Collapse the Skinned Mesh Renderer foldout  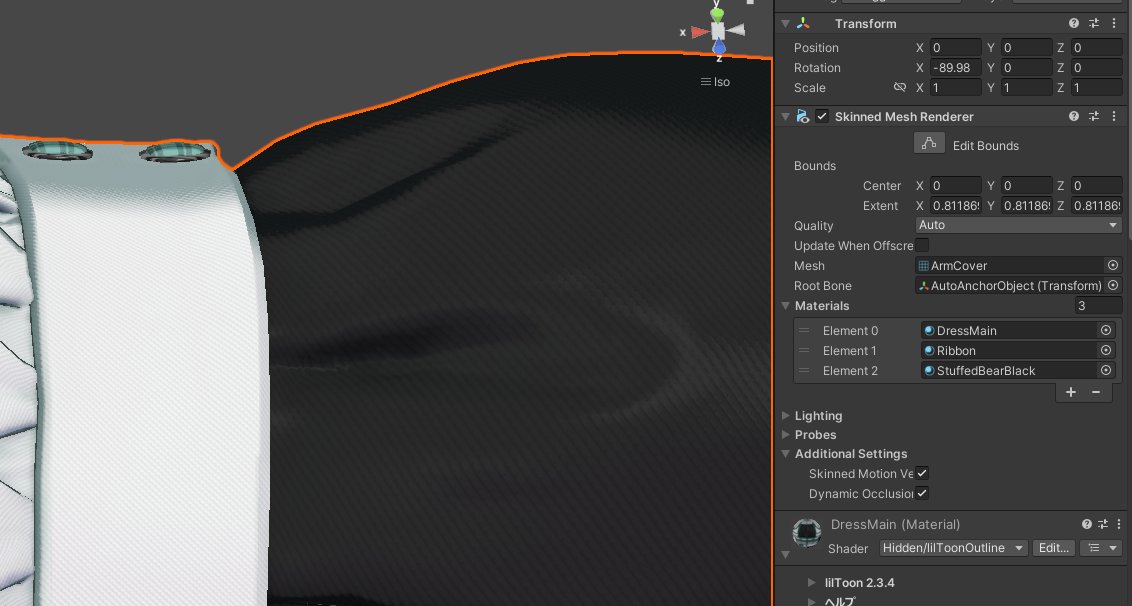point(785,116)
